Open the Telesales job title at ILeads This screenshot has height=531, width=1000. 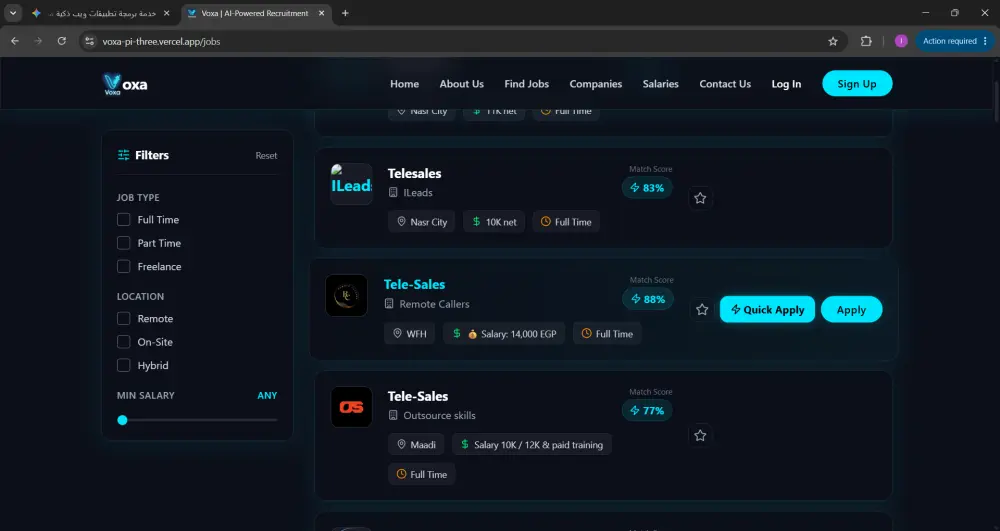click(x=415, y=173)
